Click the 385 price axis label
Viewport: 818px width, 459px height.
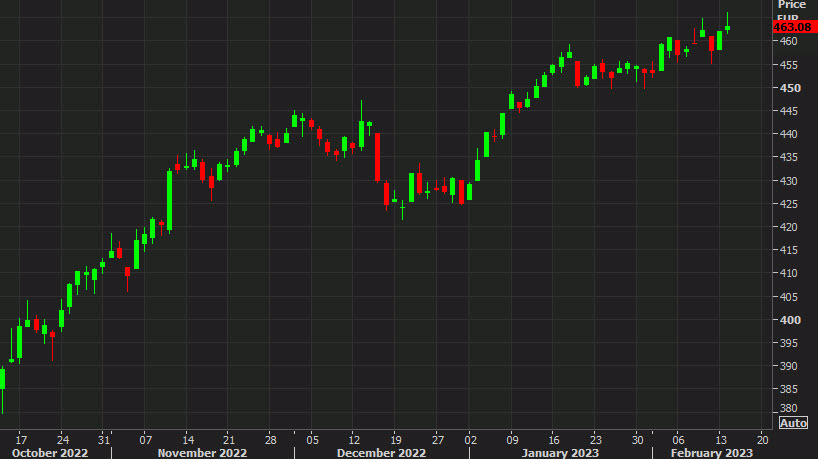click(x=789, y=389)
